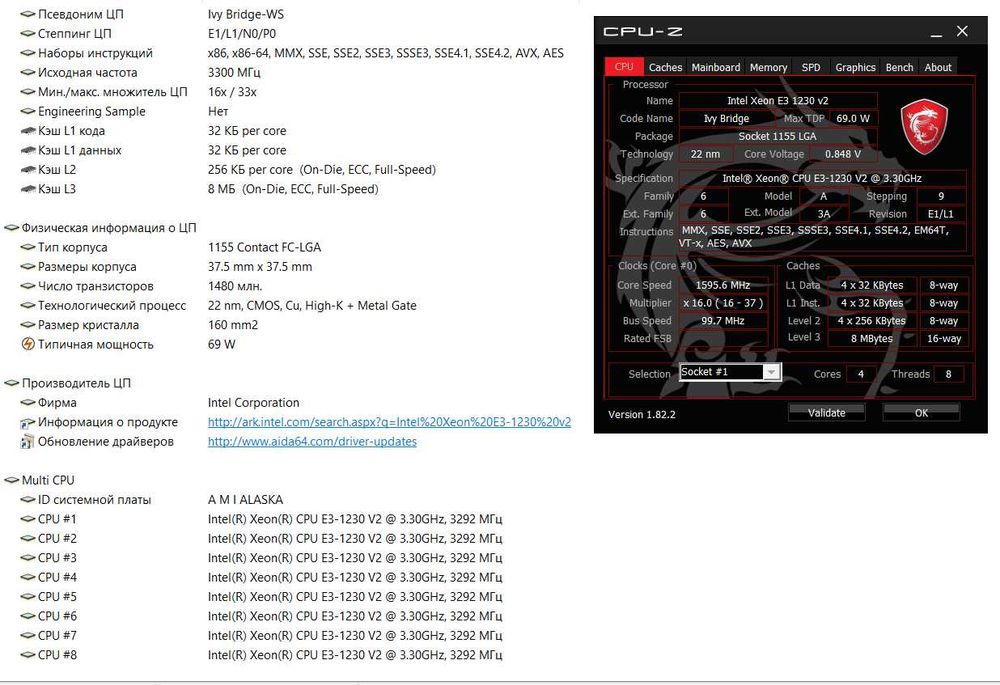Click the power icon beside Типичная мощность
The width and height of the screenshot is (1000, 685).
[28, 344]
